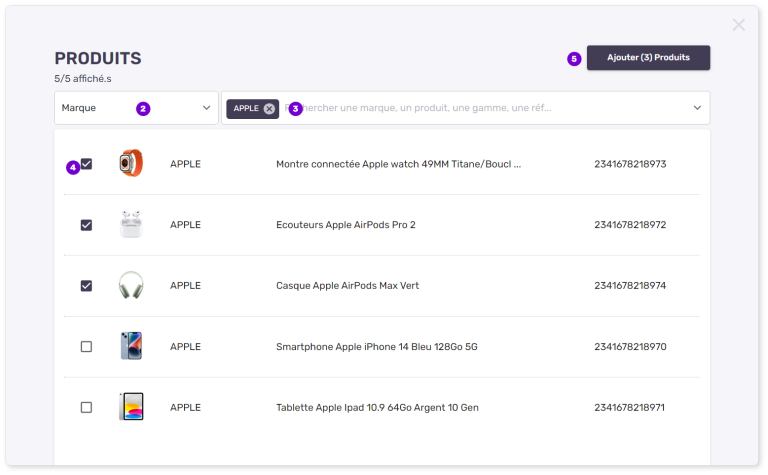Uncheck the Apple Watch product checkbox
768x475 pixels.
[x=87, y=164]
